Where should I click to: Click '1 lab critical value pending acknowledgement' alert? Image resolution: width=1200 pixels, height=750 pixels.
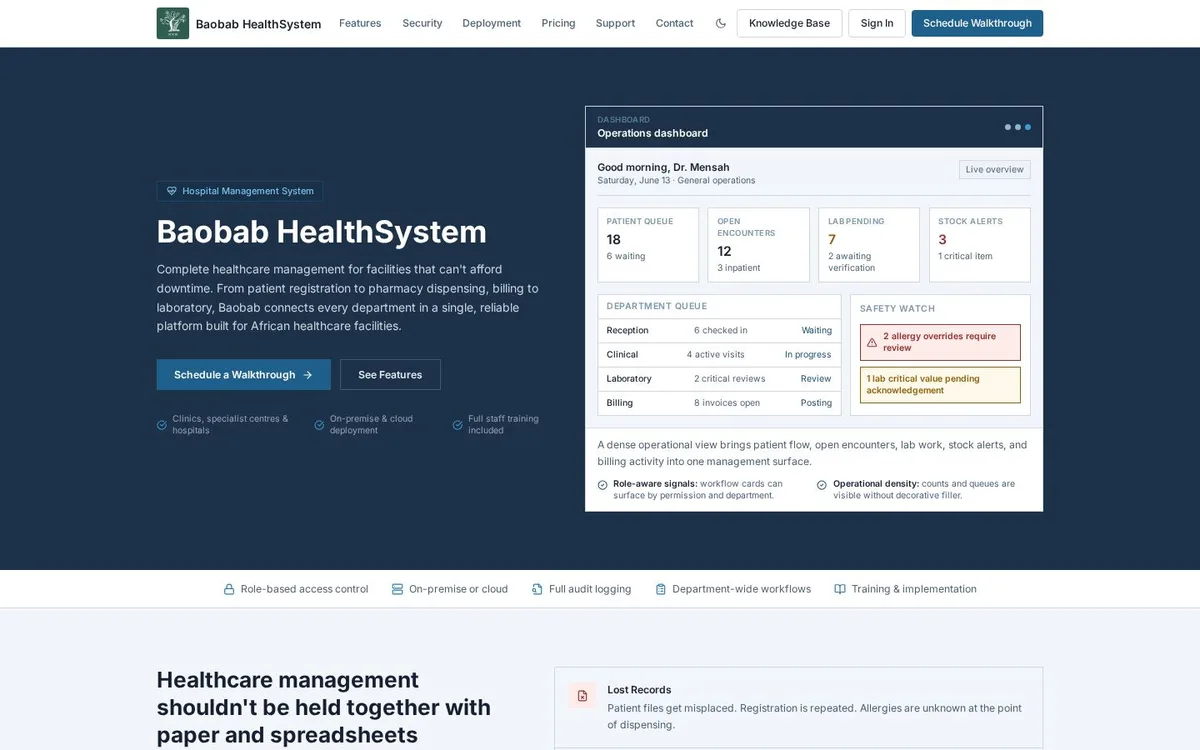coord(940,385)
